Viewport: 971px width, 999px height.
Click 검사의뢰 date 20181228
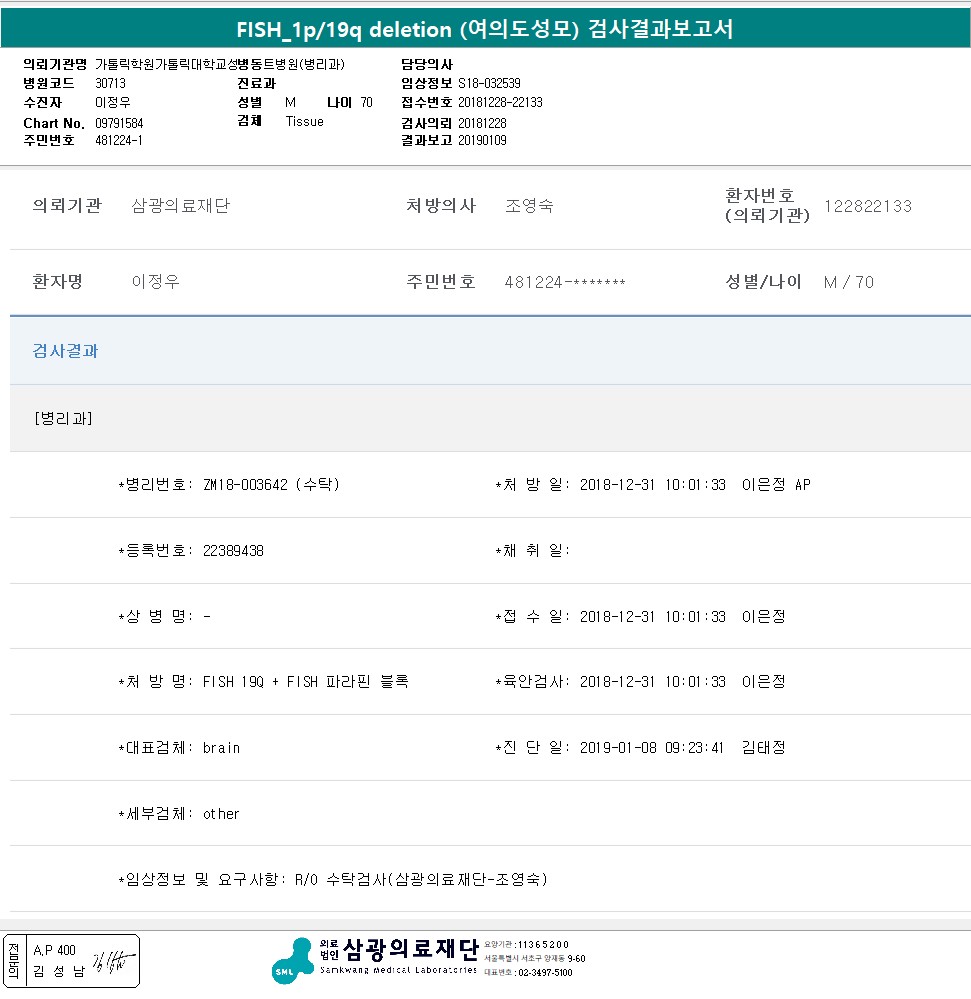pos(482,123)
